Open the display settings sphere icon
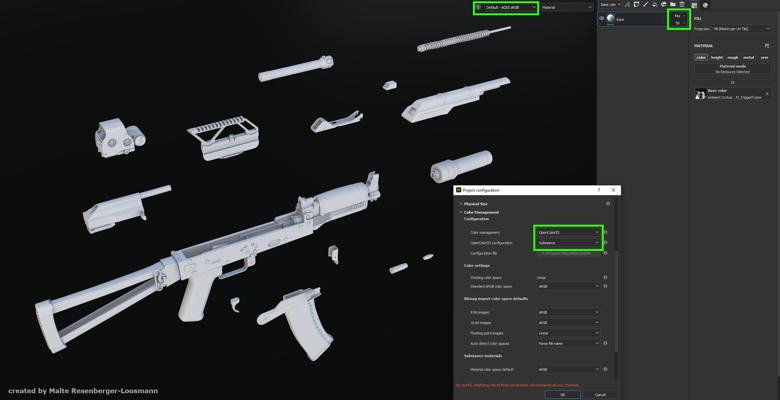This screenshot has width=780, height=400. (x=705, y=5)
